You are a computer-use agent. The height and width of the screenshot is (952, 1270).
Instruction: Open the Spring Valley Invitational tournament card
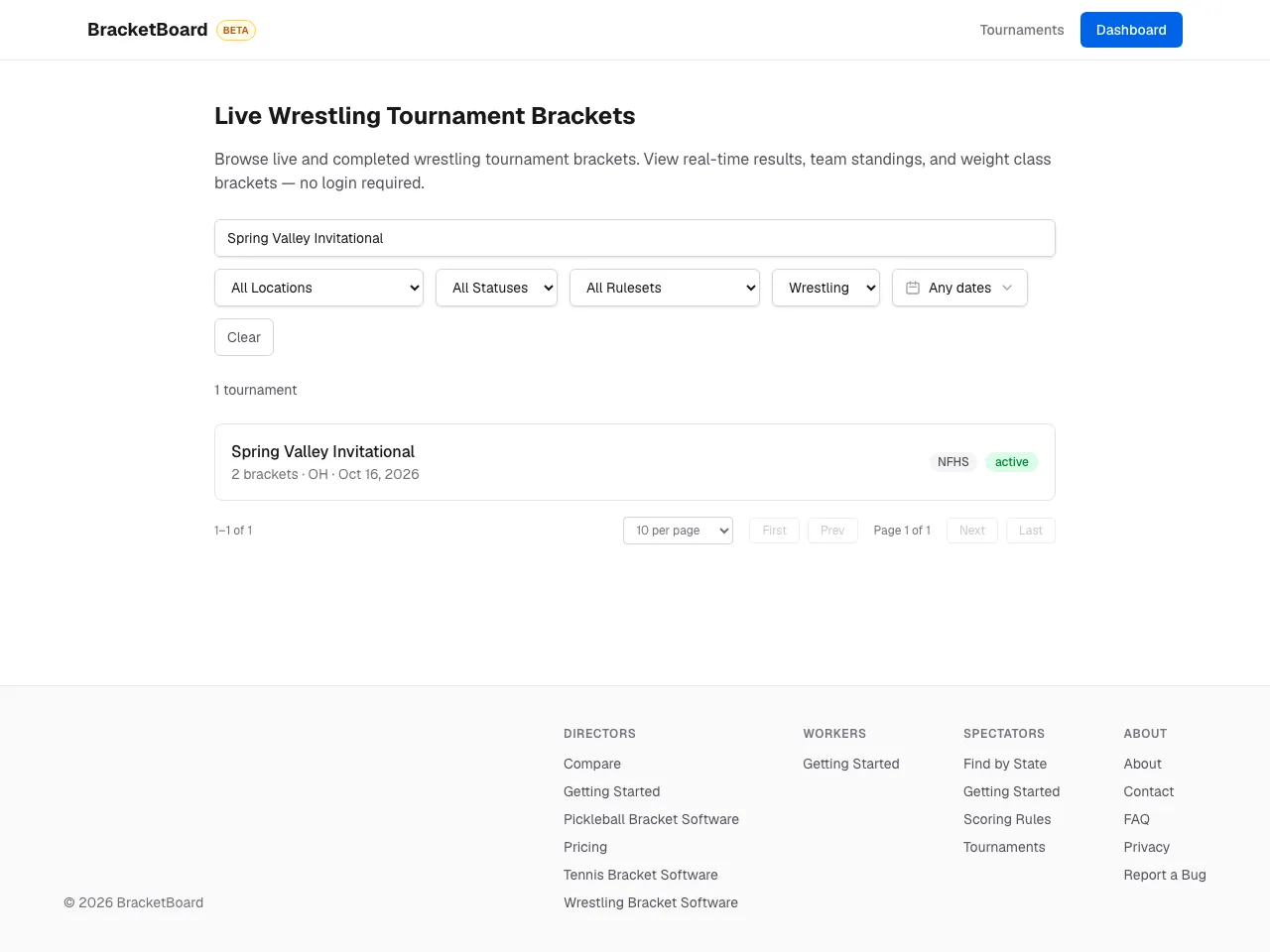pyautogui.click(x=635, y=462)
